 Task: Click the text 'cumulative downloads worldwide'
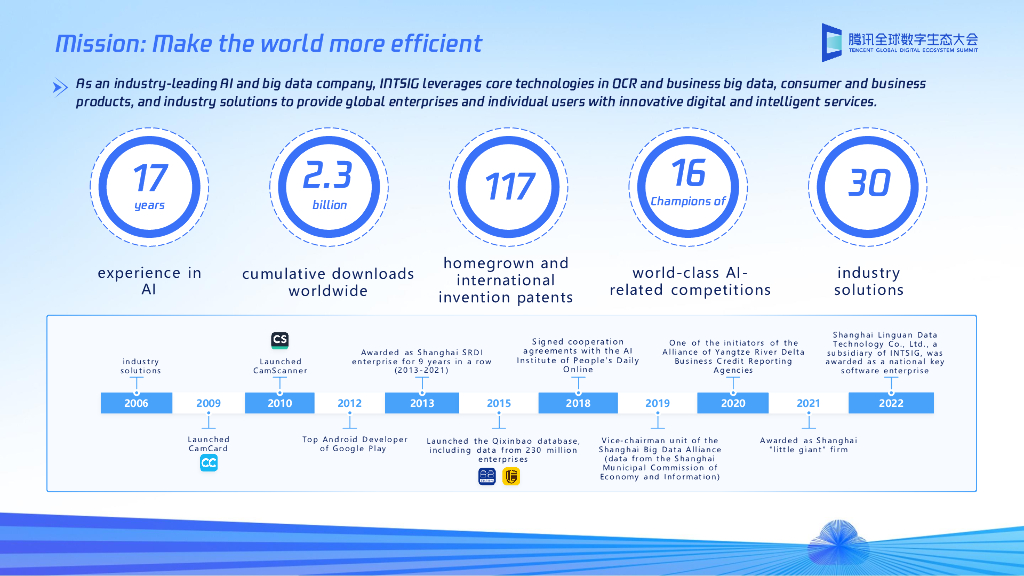(328, 282)
